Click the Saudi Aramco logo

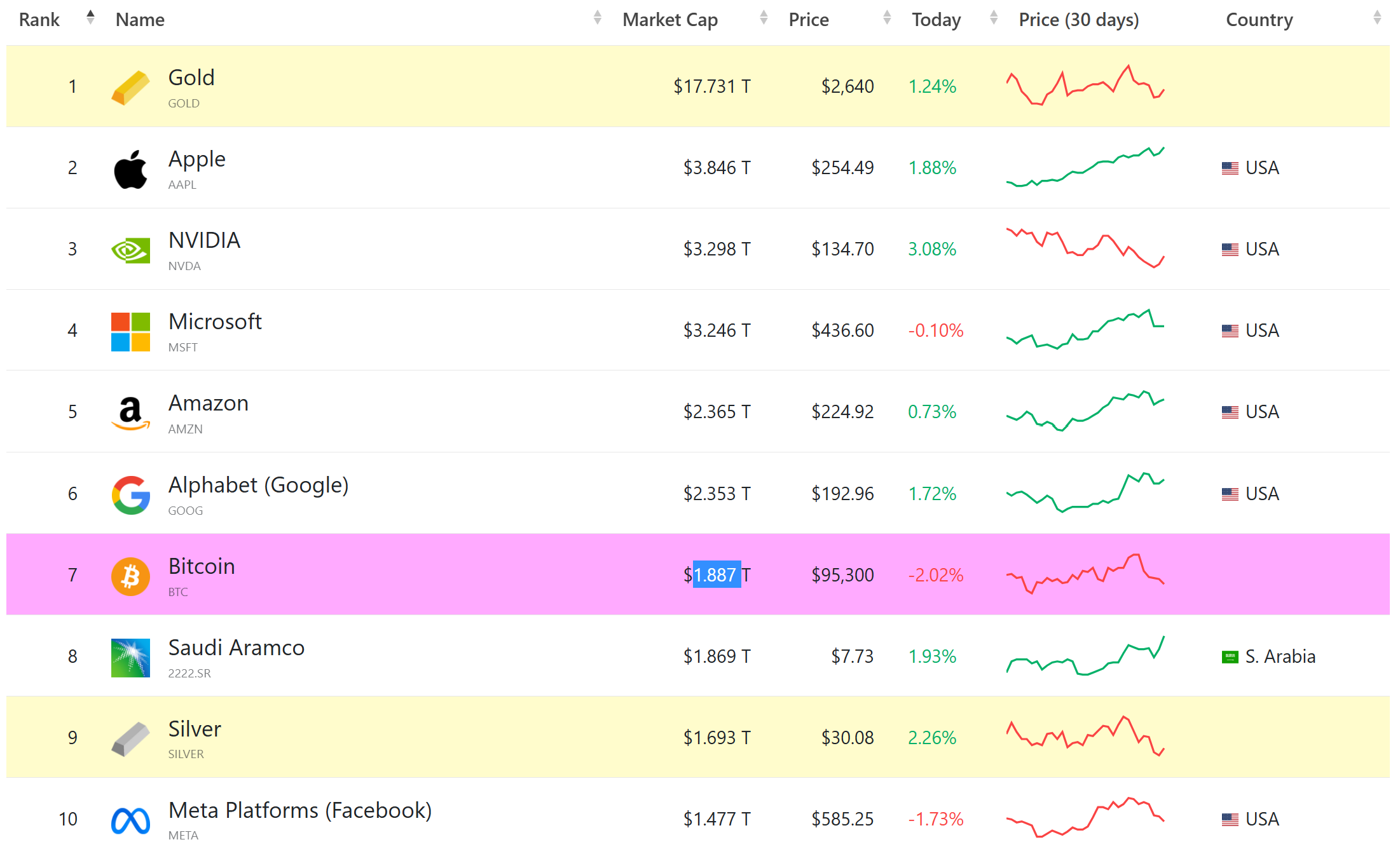coord(130,657)
